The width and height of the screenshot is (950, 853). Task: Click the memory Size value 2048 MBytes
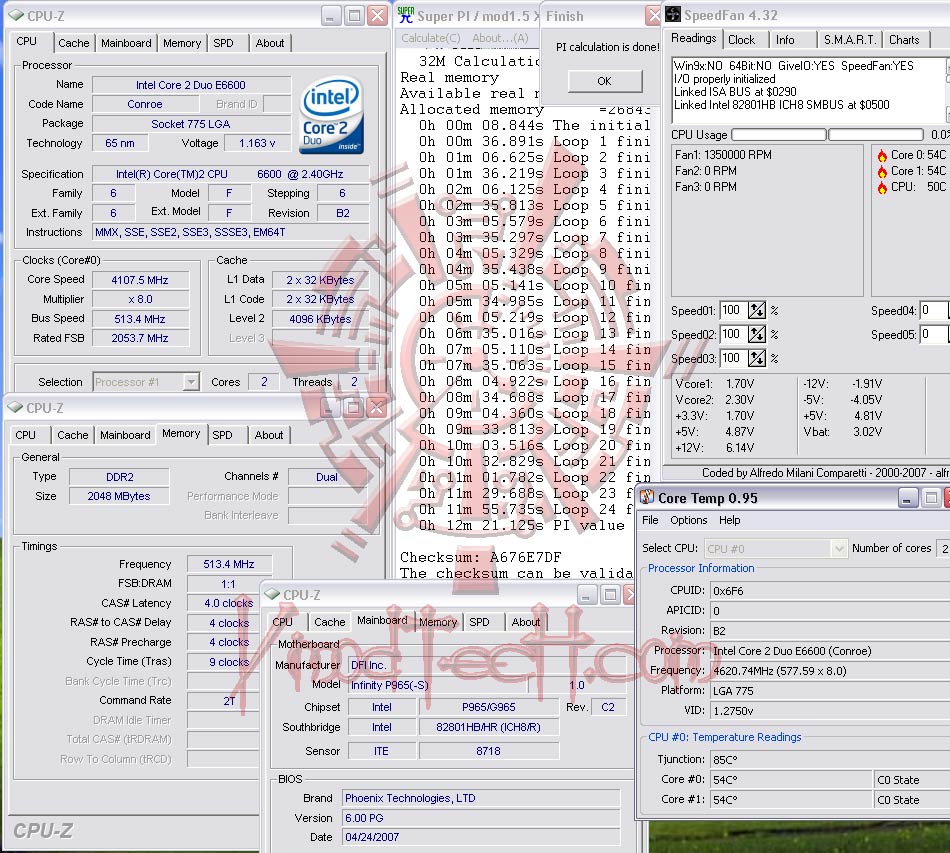[119, 496]
